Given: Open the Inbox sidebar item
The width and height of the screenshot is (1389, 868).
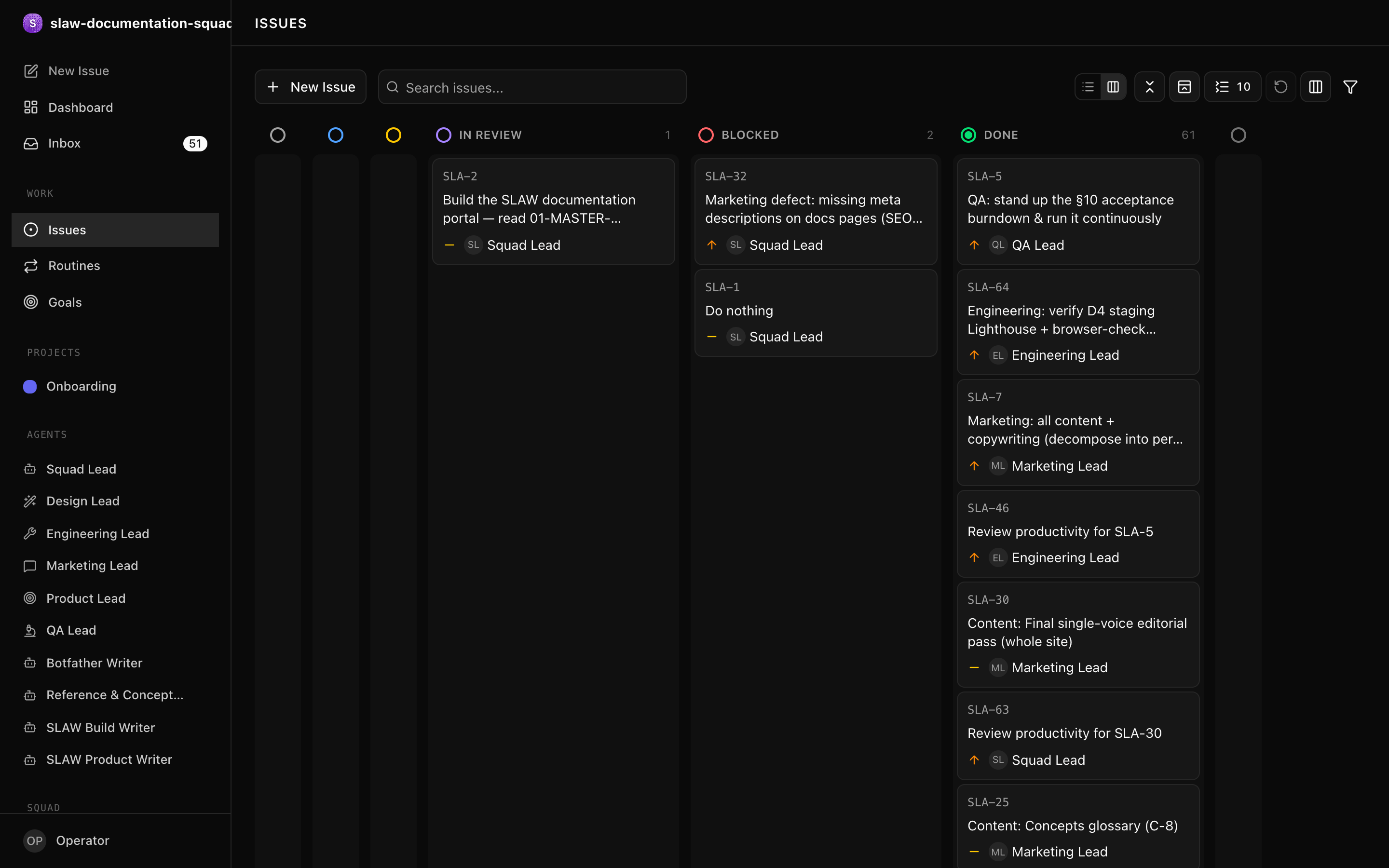Looking at the screenshot, I should point(115,143).
